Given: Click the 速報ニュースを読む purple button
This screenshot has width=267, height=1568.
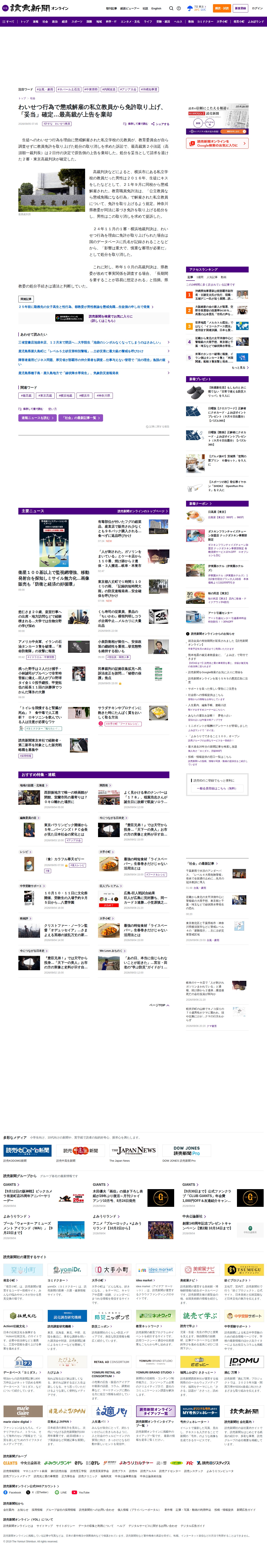Looking at the screenshot, I should click(37, 418).
